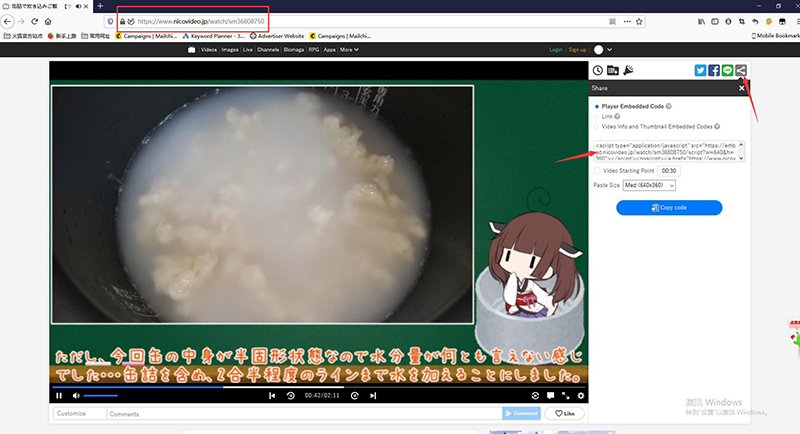
Task: Open the Firefox account icon
Action: (x=728, y=21)
